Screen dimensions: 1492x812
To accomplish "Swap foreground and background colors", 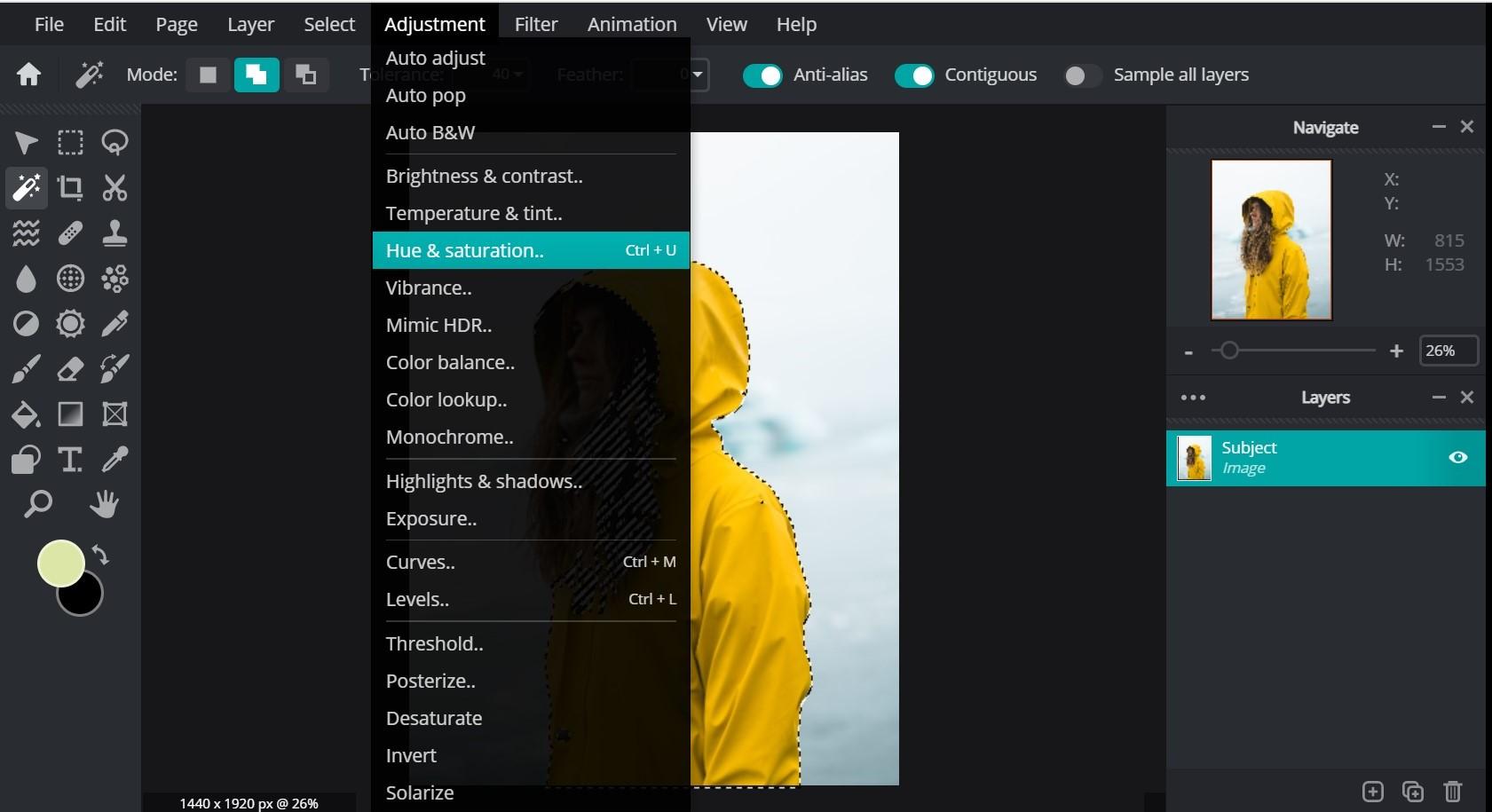I will [x=100, y=556].
